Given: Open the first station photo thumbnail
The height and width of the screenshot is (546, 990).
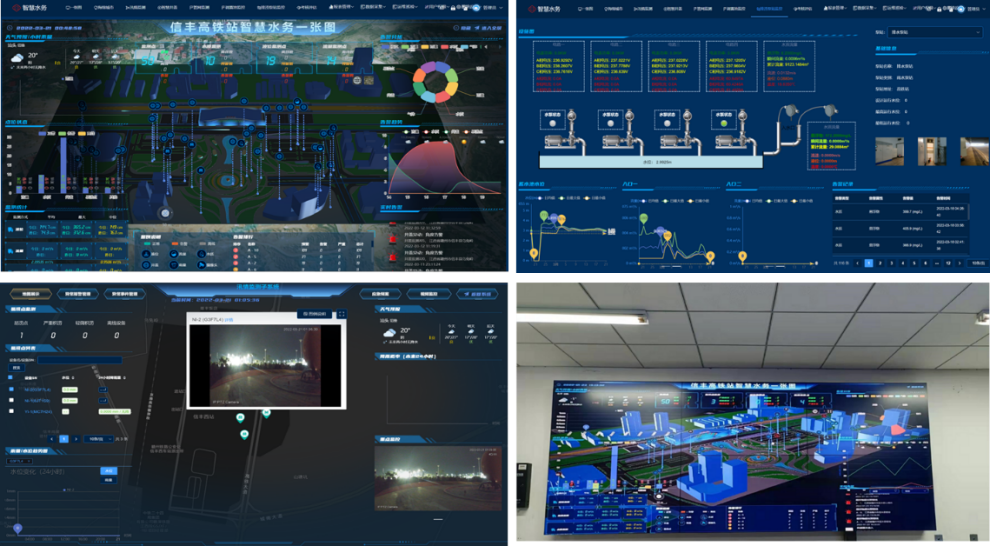Looking at the screenshot, I should [x=889, y=151].
